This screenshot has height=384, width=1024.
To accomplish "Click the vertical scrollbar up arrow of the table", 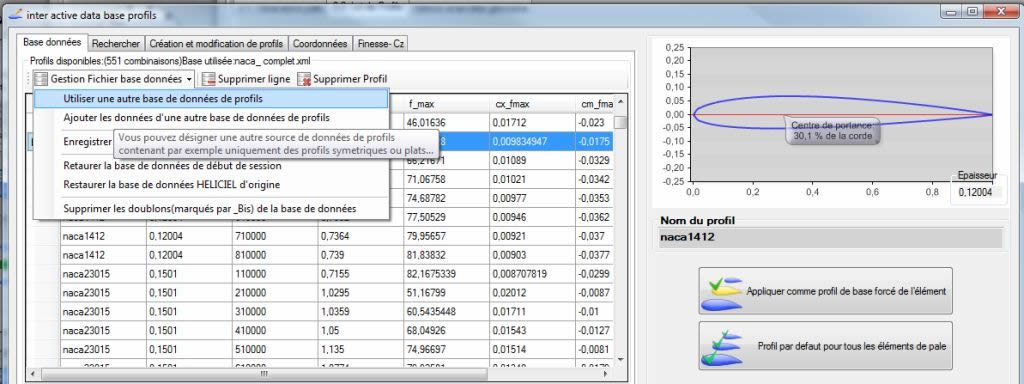I will click(620, 102).
